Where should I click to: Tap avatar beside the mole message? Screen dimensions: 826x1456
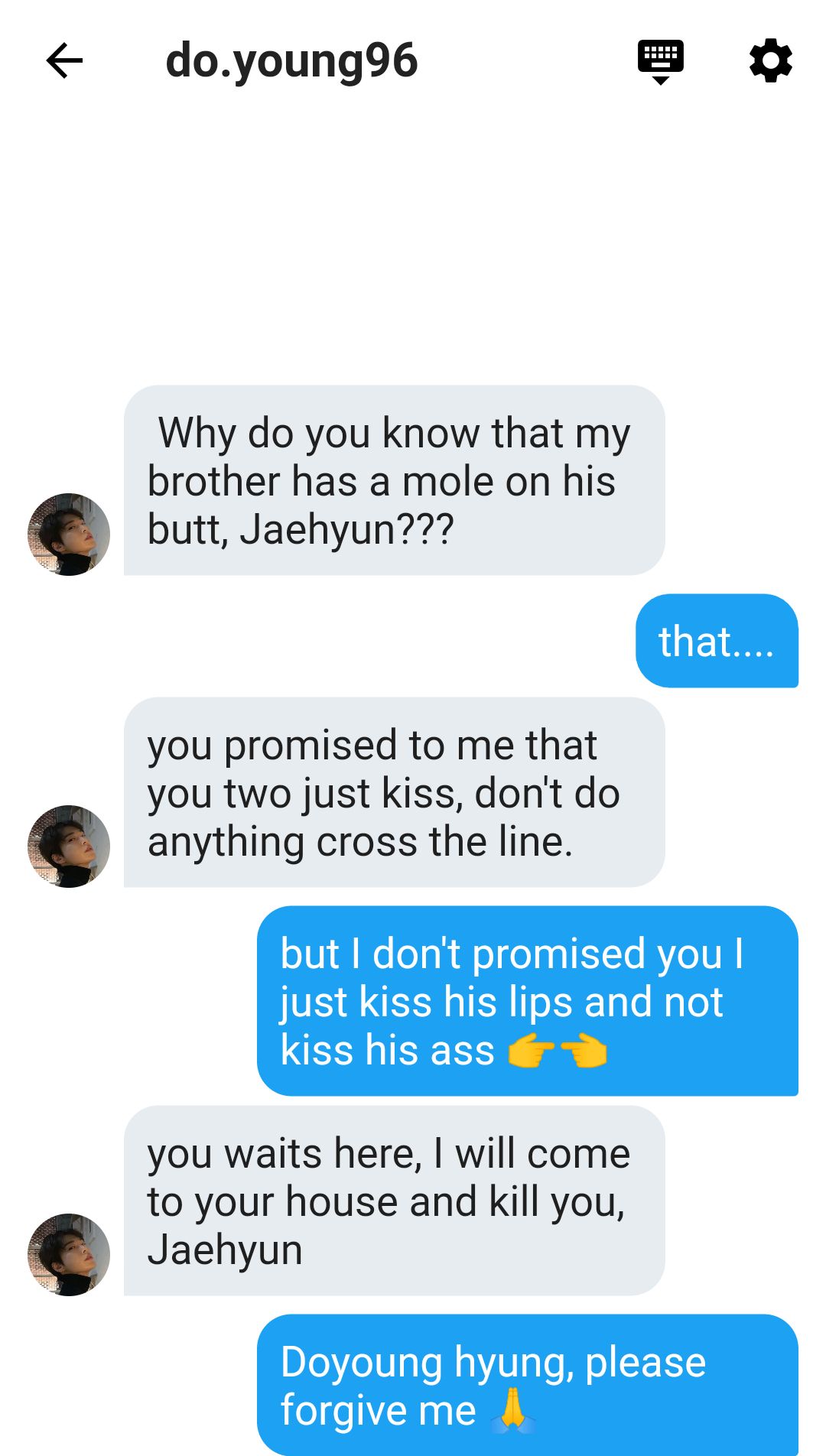(x=69, y=534)
